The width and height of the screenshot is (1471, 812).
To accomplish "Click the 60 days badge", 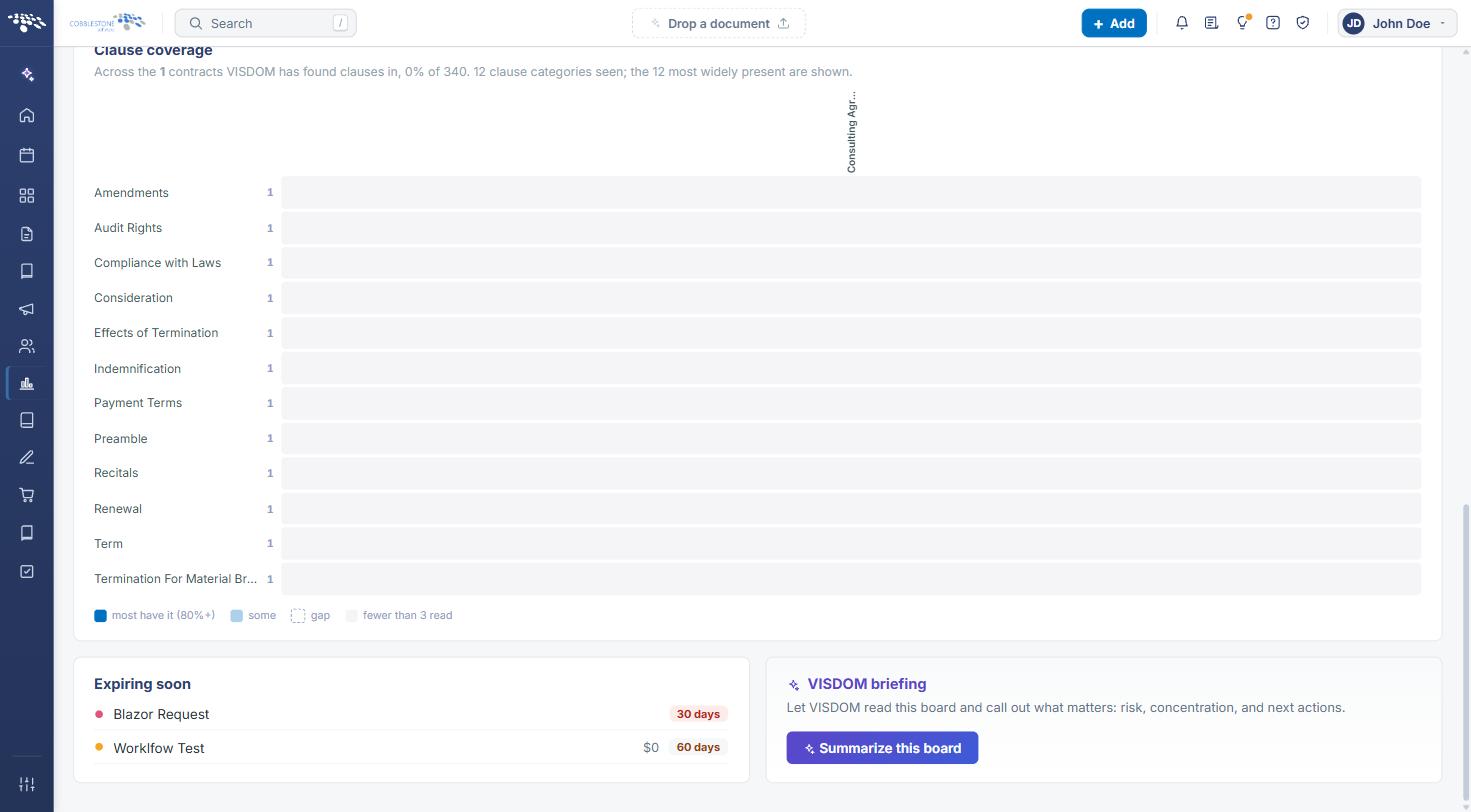I will (x=698, y=747).
